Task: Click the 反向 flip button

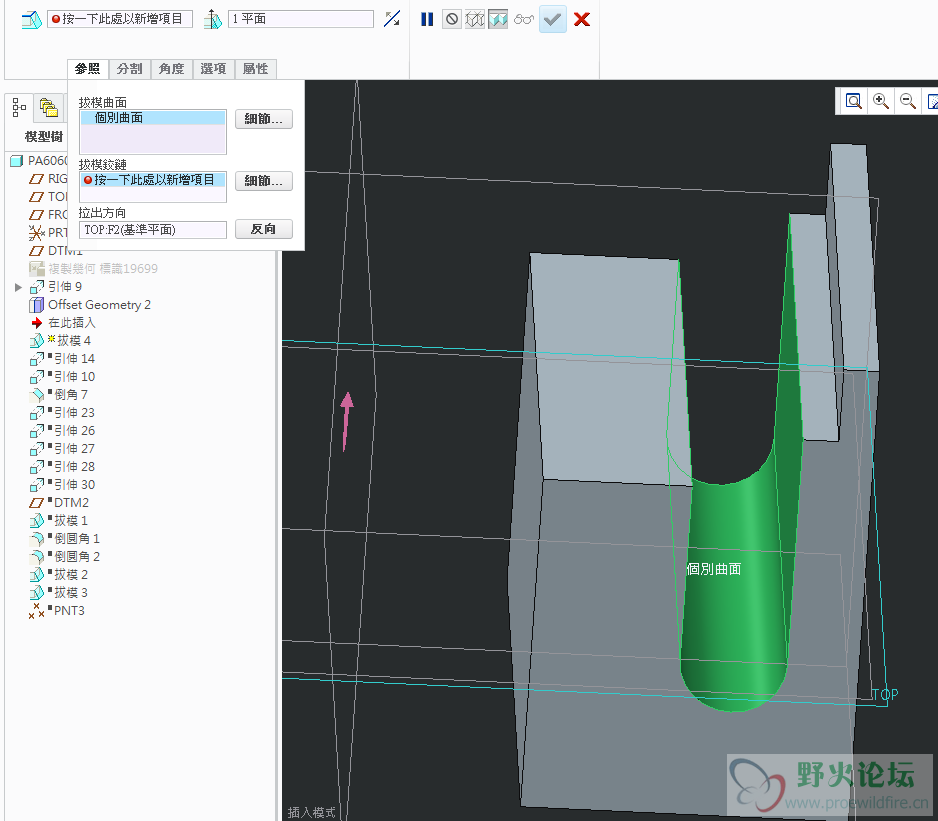Action: click(263, 229)
